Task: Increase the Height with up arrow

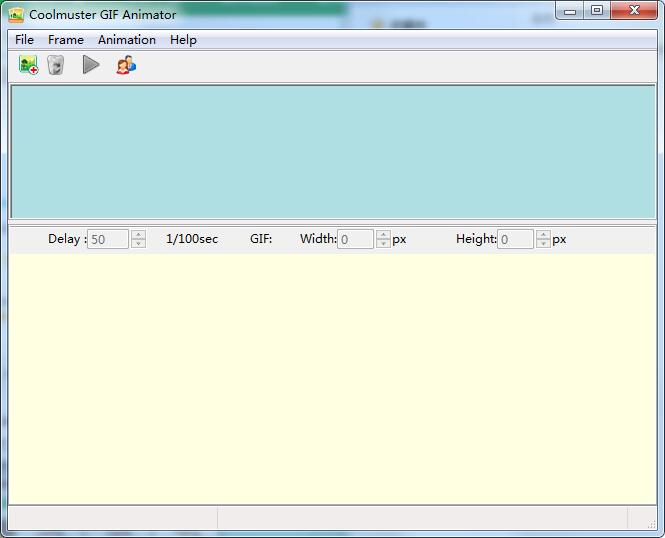Action: [x=543, y=234]
